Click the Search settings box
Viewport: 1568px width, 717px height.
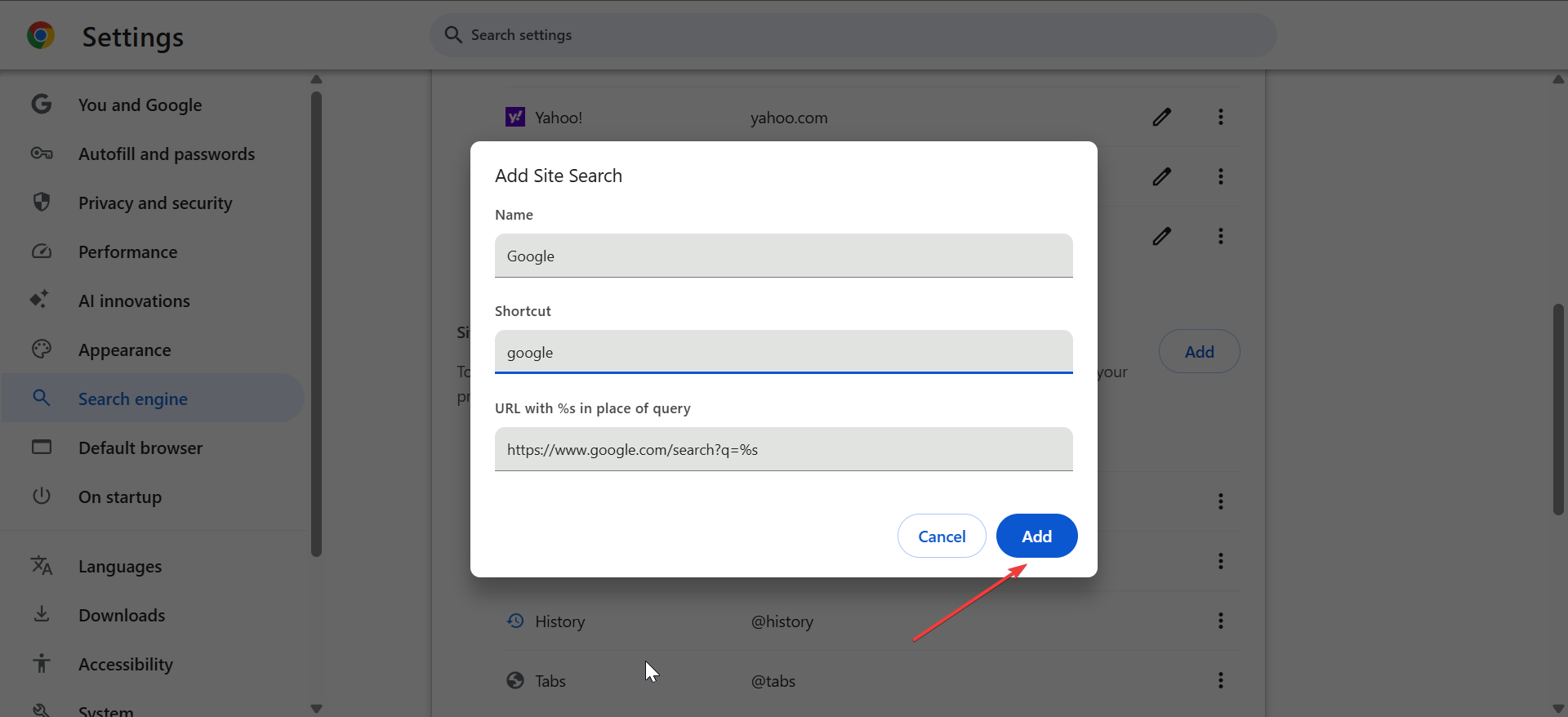[x=853, y=35]
